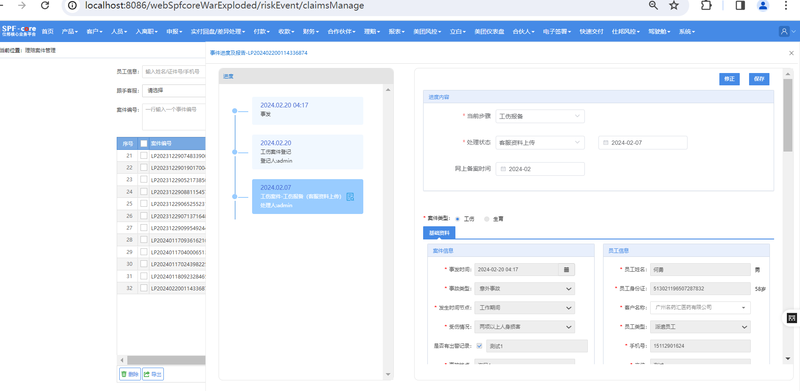Image resolution: width=800 pixels, height=391 pixels.
Task: Toggle the select-all checkbox in table header
Action: click(x=144, y=143)
